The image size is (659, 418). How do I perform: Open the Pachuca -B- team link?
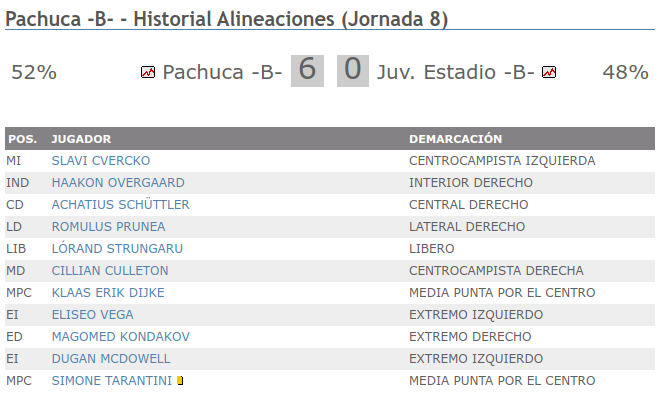(x=222, y=72)
